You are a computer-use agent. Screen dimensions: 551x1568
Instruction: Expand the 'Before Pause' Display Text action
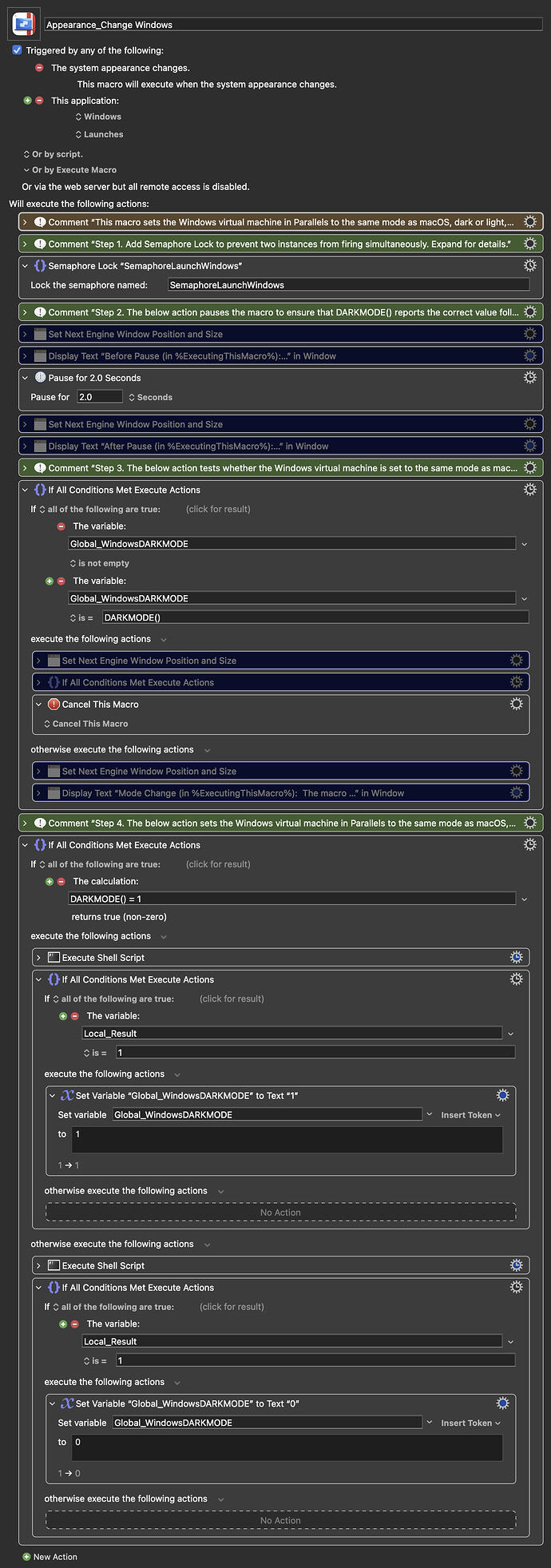pyautogui.click(x=26, y=356)
